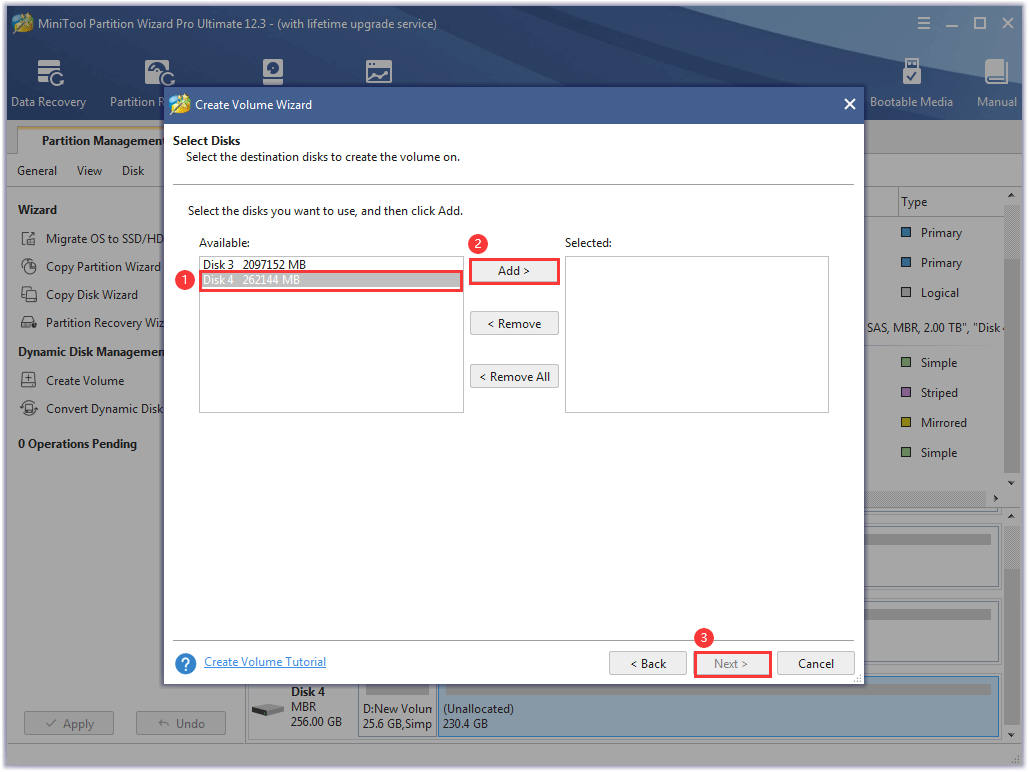Click the Apply button in main window

(69, 723)
